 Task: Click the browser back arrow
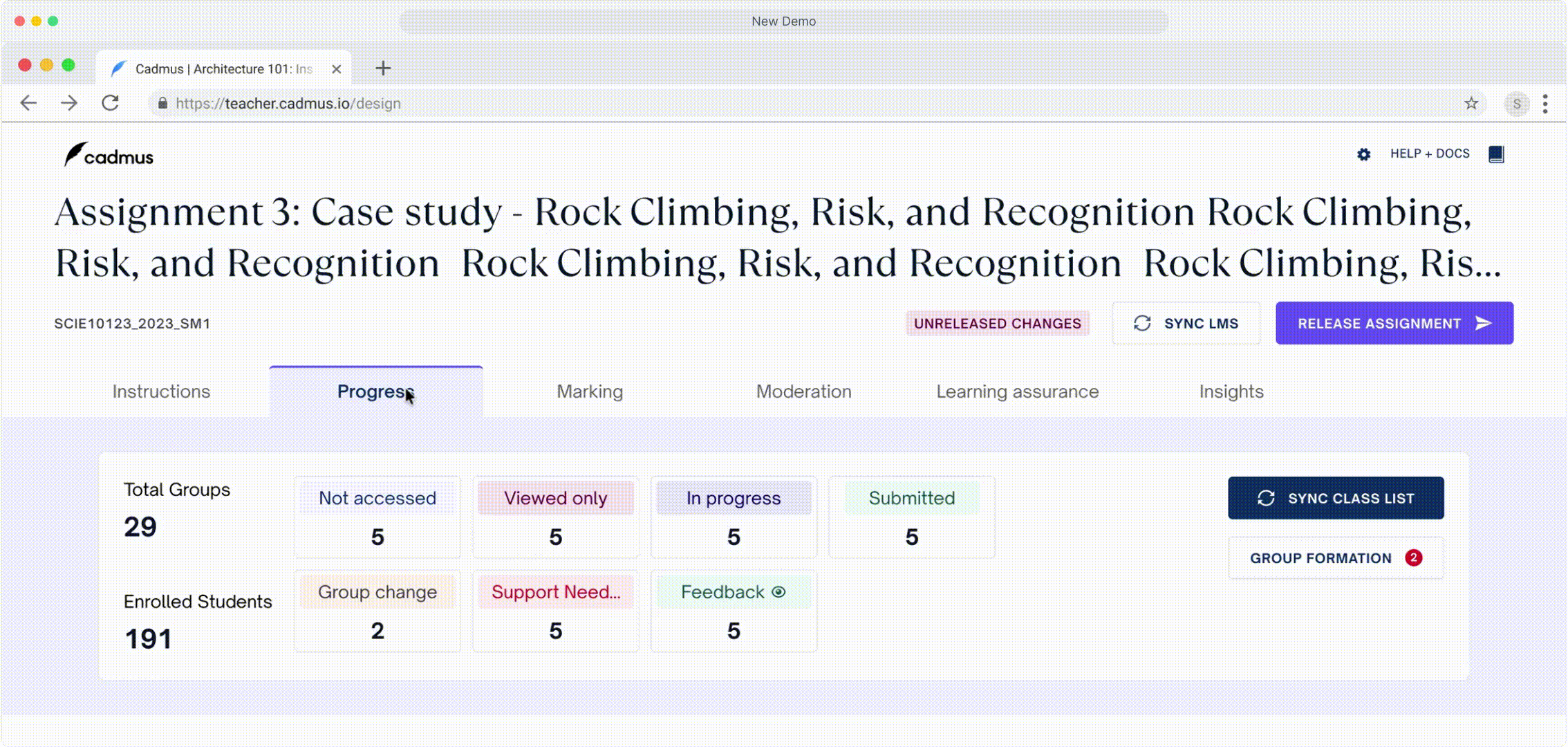click(28, 103)
